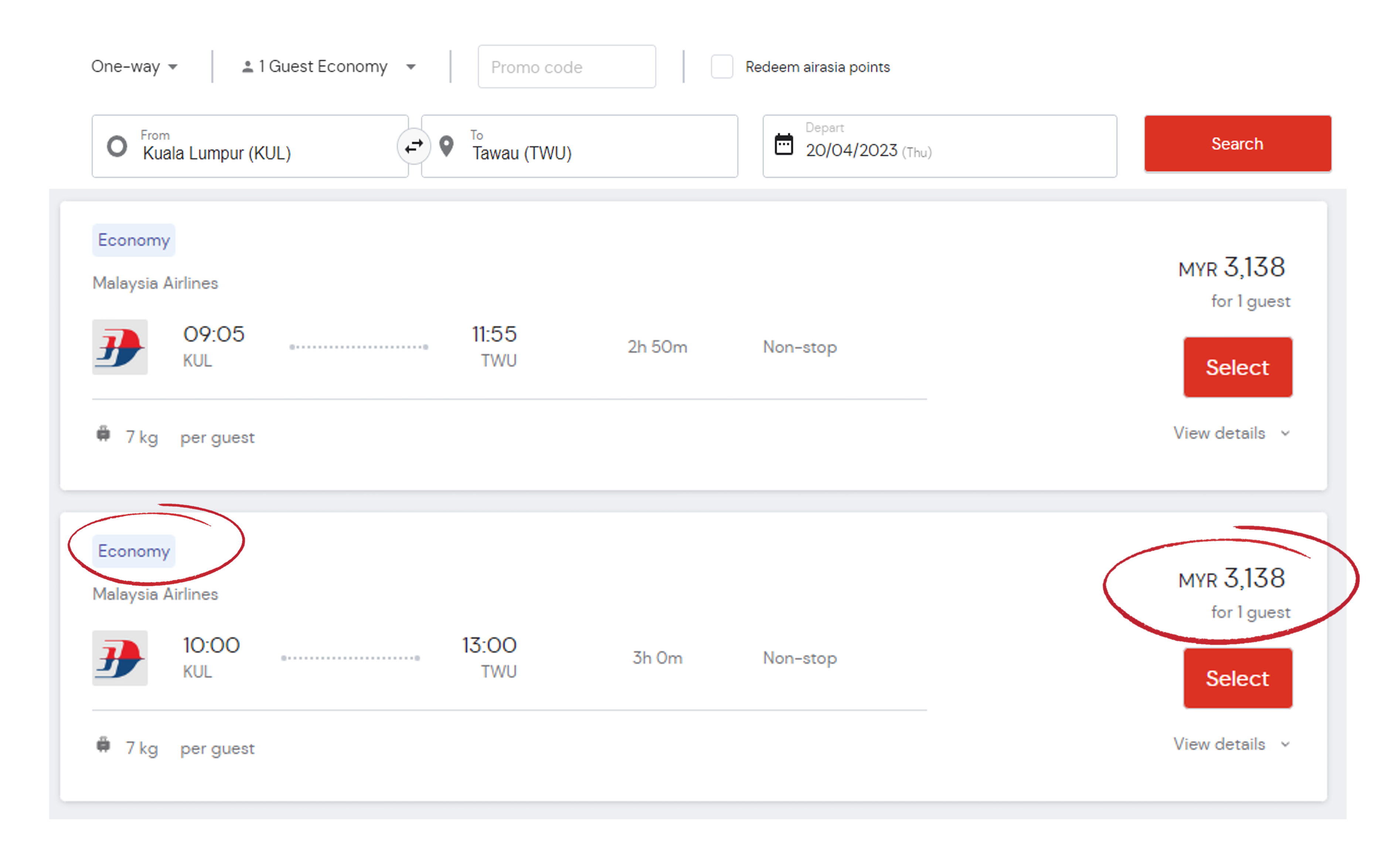
Task: Click the circle origin icon beside Kuala Lumpur
Action: coord(117,146)
